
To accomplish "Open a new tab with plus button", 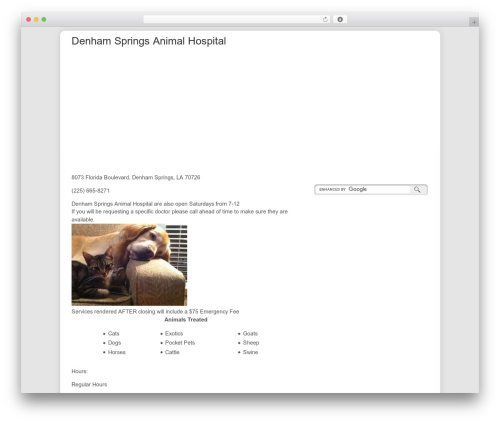I will pyautogui.click(x=474, y=22).
